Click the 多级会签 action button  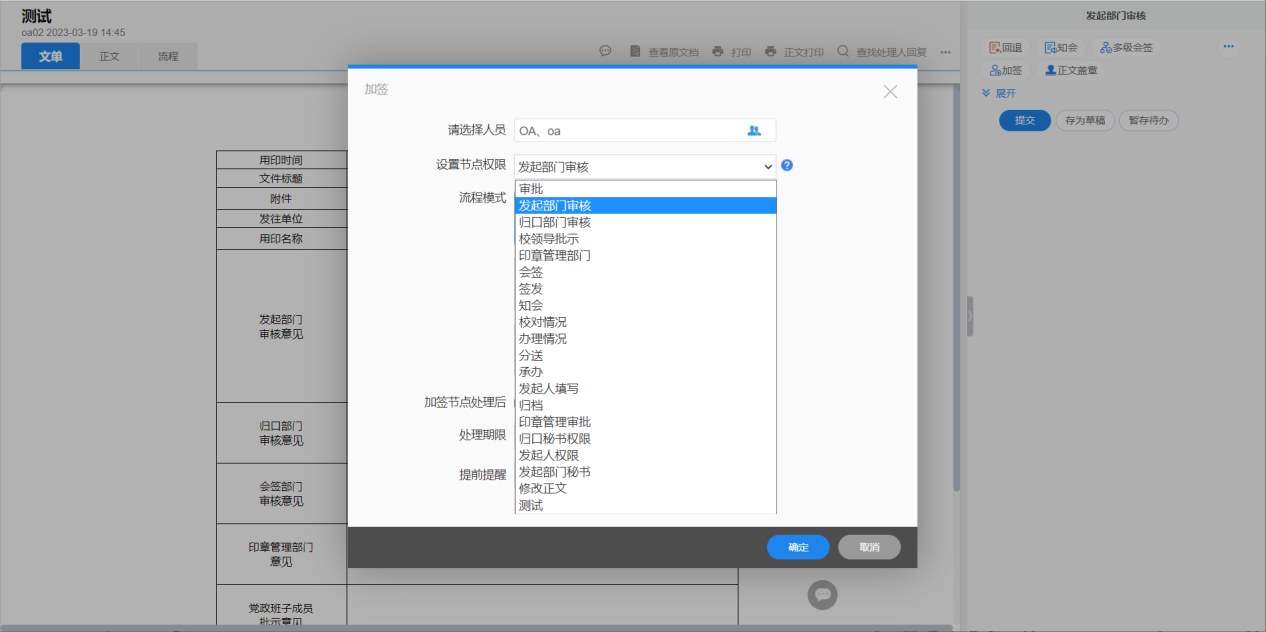click(x=1126, y=47)
